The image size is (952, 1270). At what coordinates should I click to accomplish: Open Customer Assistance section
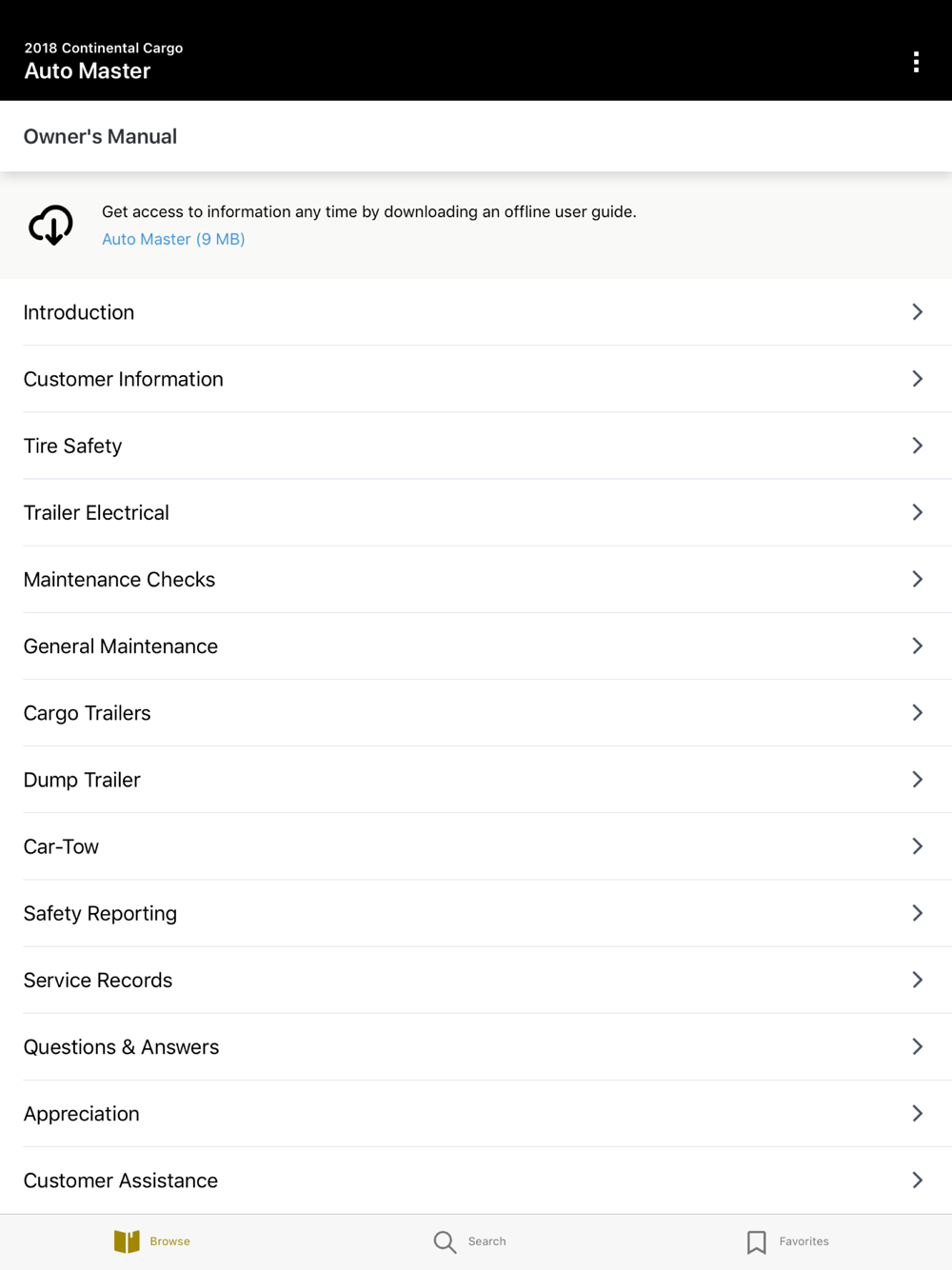121,1181
